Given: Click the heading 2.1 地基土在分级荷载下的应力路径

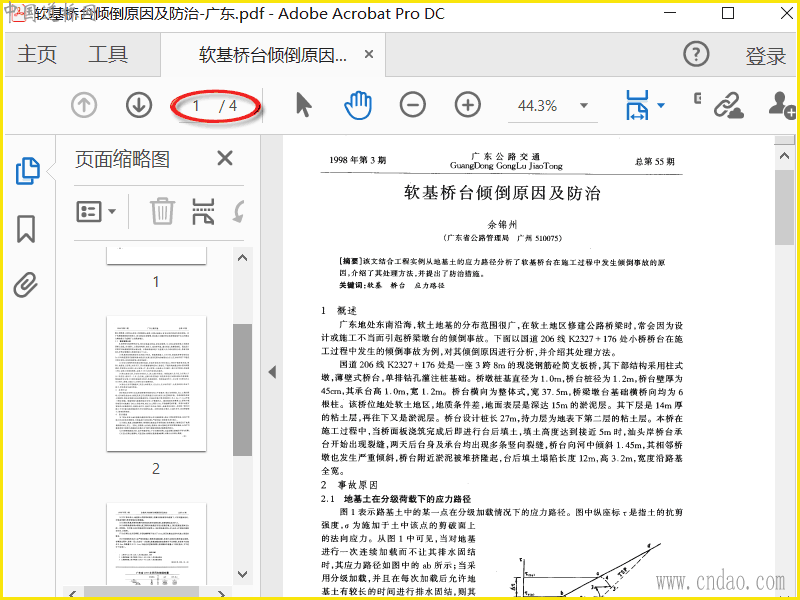Looking at the screenshot, I should coord(396,498).
